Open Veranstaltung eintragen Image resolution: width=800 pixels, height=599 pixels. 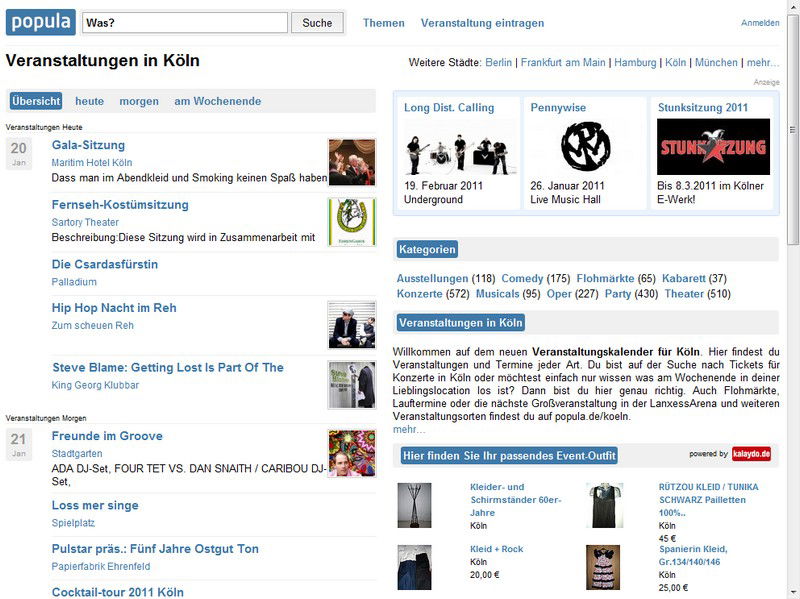click(x=482, y=23)
